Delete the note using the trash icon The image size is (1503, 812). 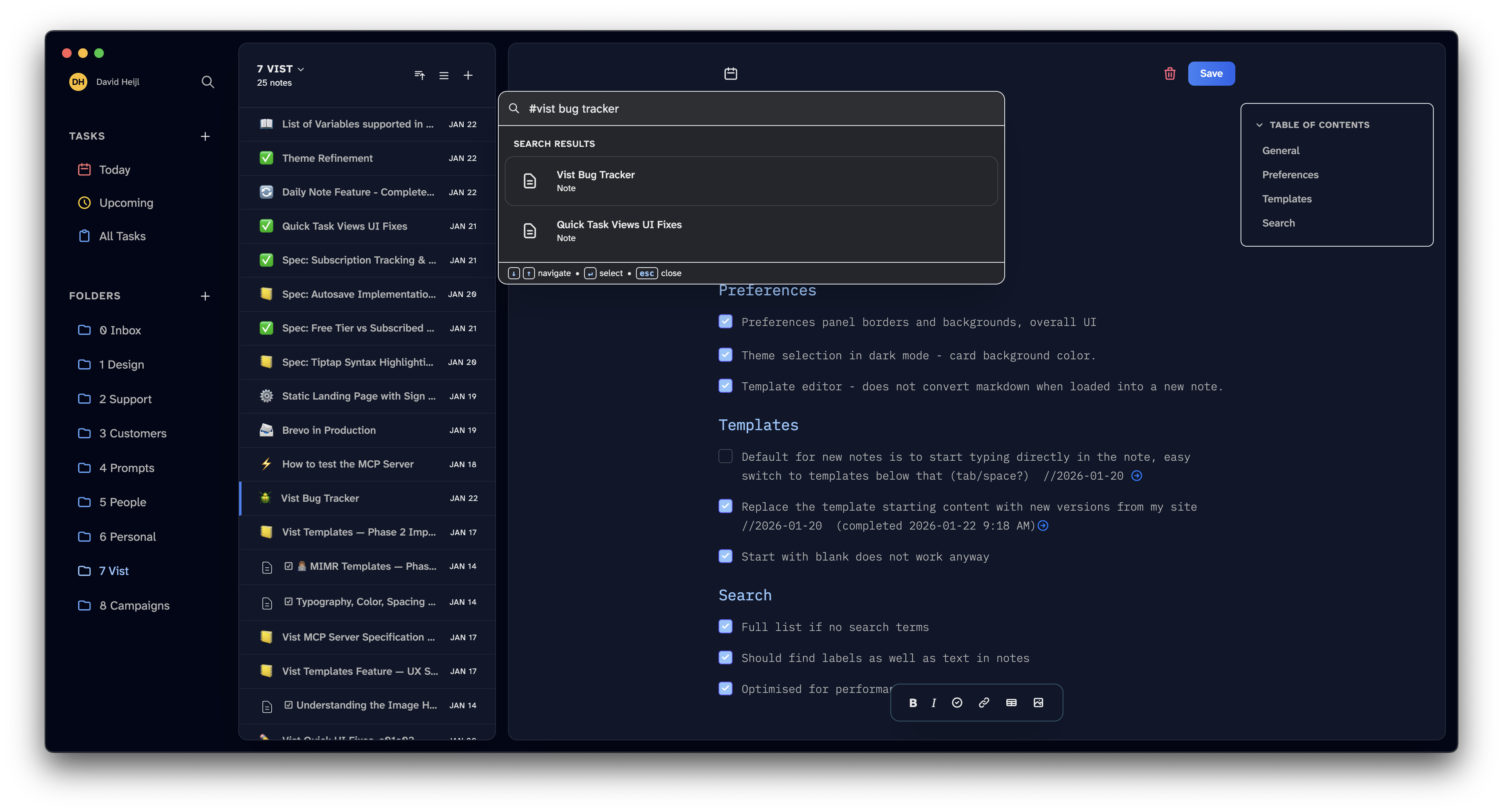[1169, 74]
